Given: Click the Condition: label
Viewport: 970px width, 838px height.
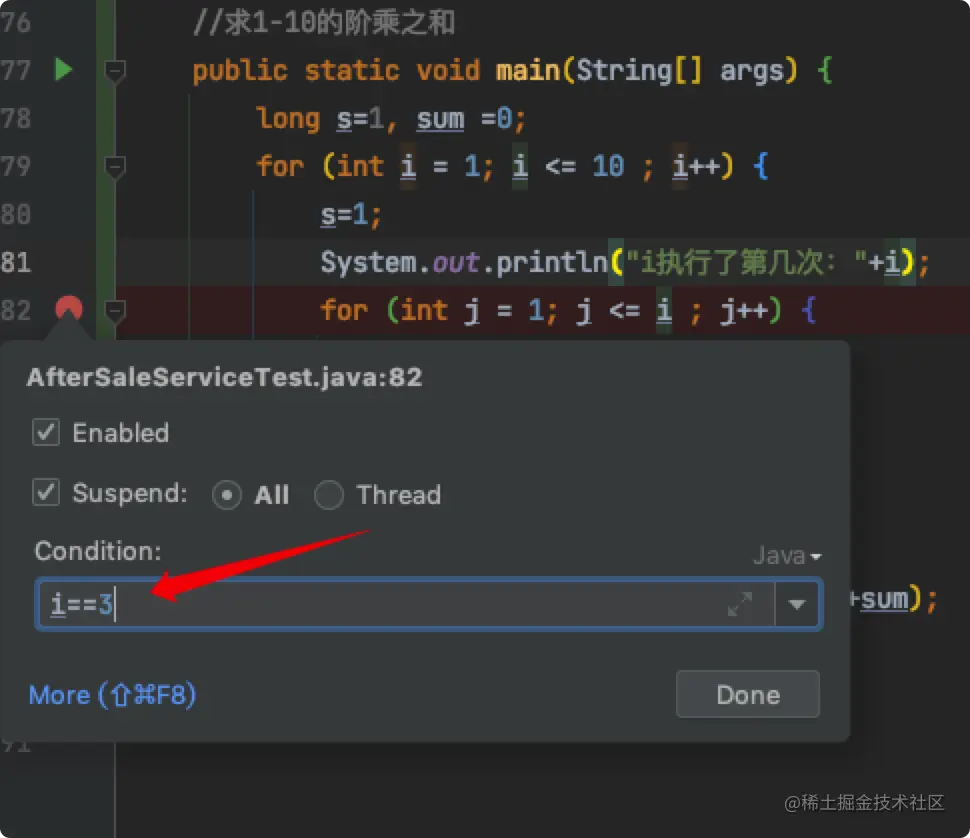Looking at the screenshot, I should point(98,550).
